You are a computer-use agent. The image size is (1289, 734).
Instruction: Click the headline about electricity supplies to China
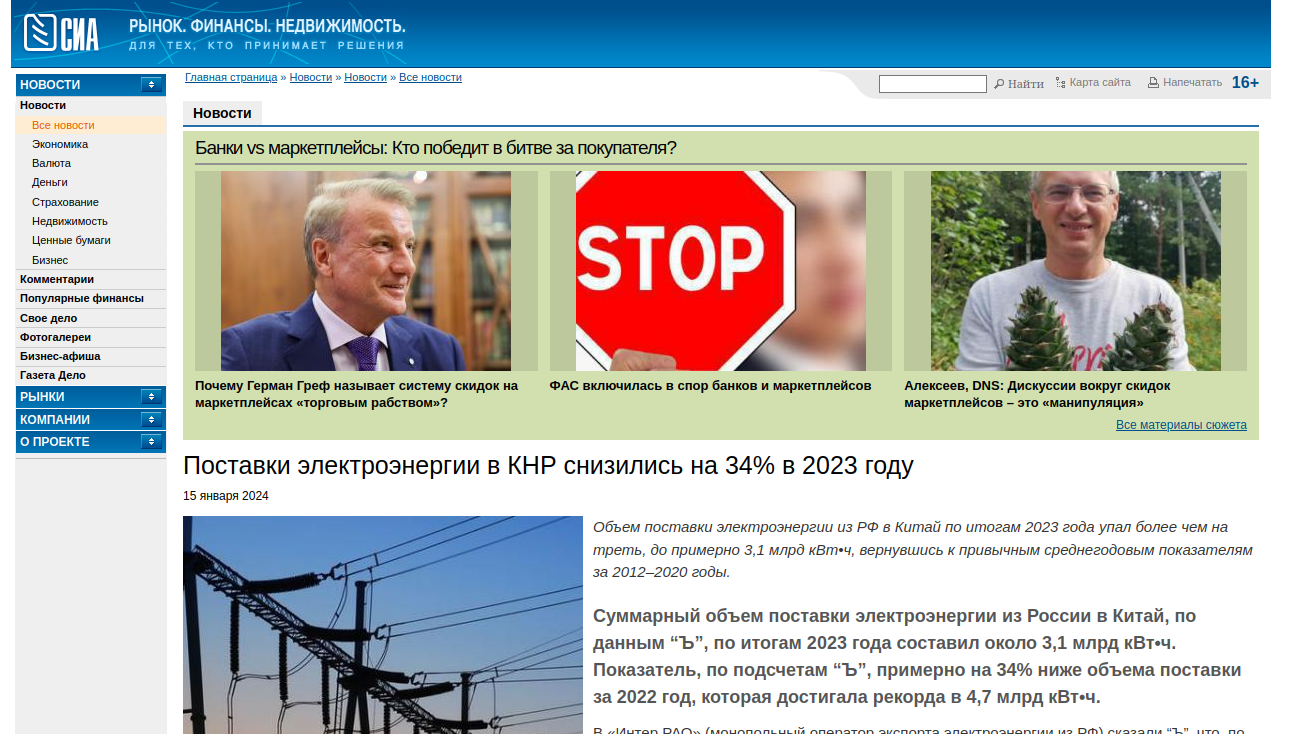548,466
